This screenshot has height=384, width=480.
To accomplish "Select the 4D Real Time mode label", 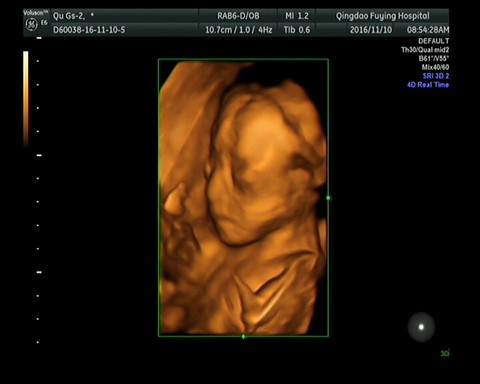I will click(x=428, y=85).
